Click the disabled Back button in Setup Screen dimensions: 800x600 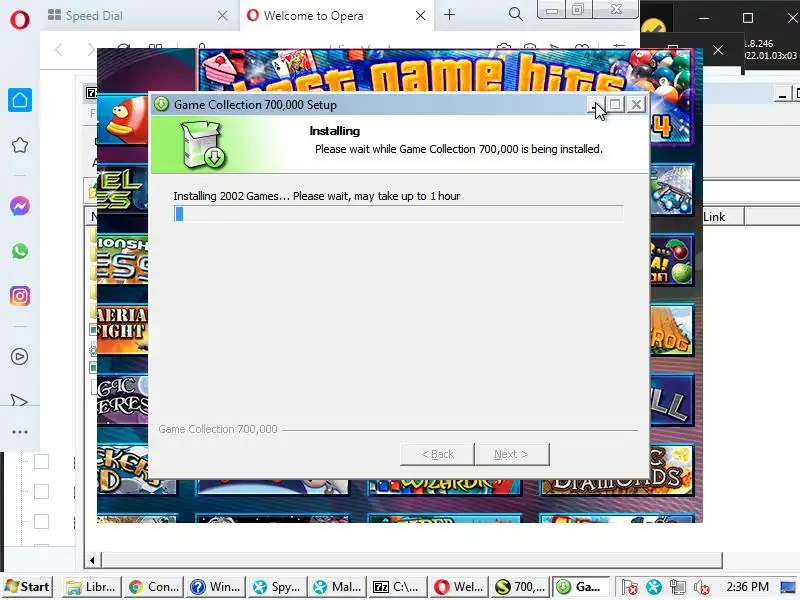click(x=437, y=454)
